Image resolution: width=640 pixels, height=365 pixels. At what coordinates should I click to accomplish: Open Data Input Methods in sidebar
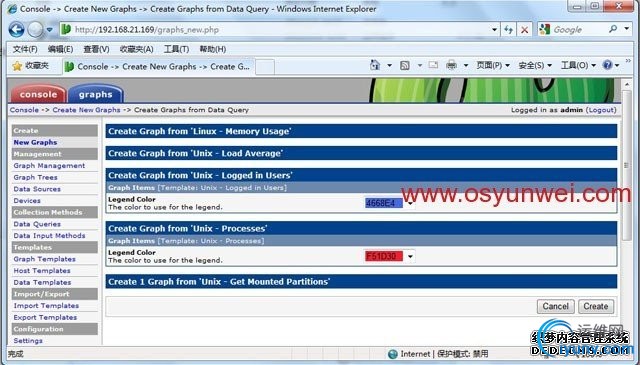[x=49, y=236]
